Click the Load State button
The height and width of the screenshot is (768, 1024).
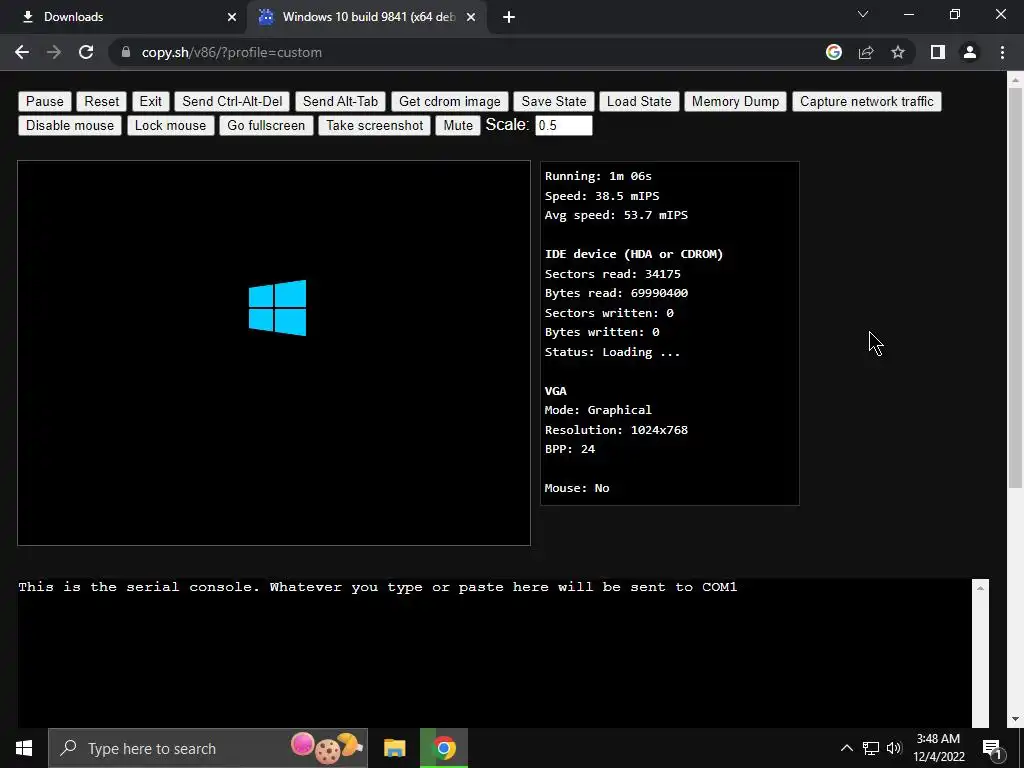tap(639, 101)
